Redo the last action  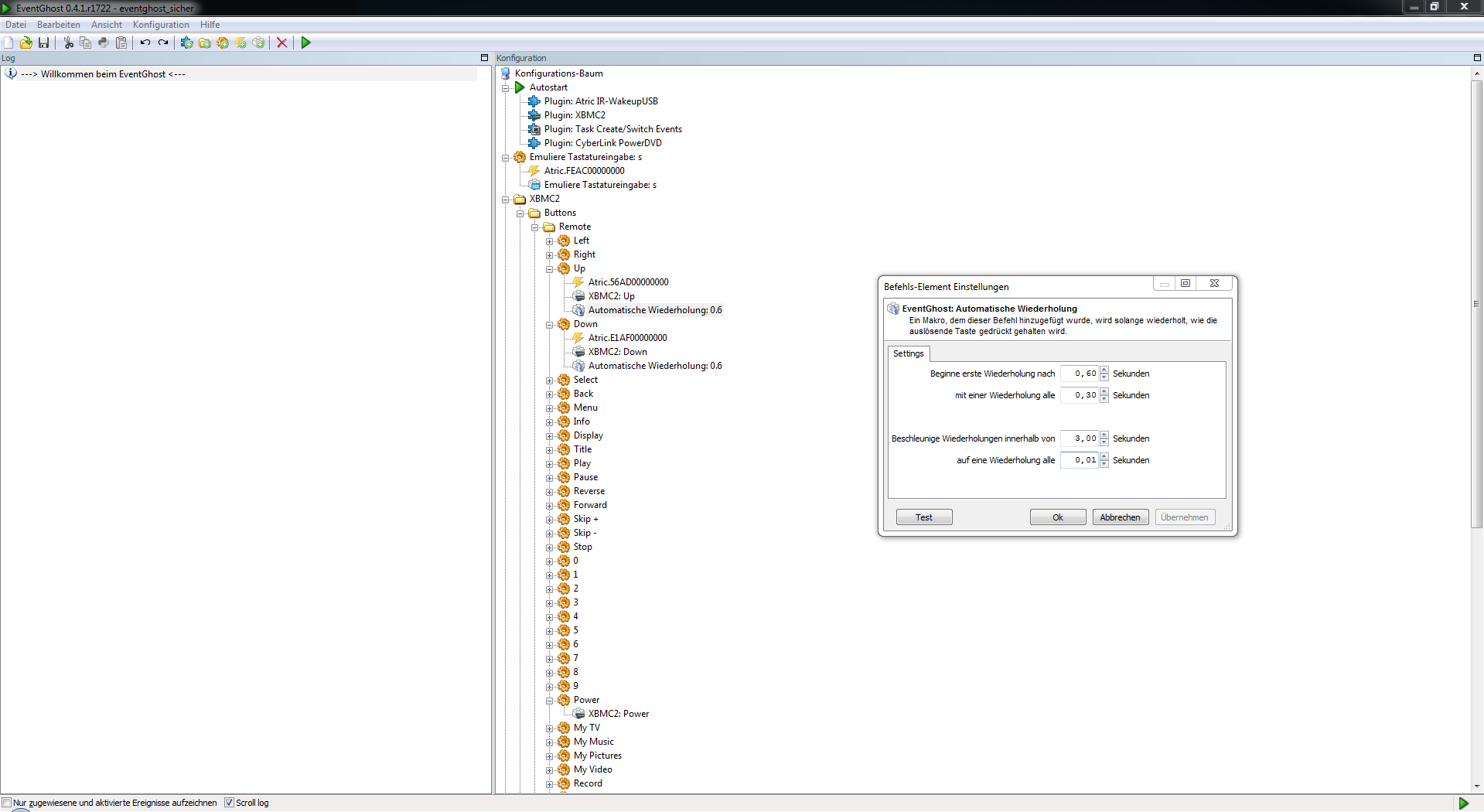click(x=163, y=43)
